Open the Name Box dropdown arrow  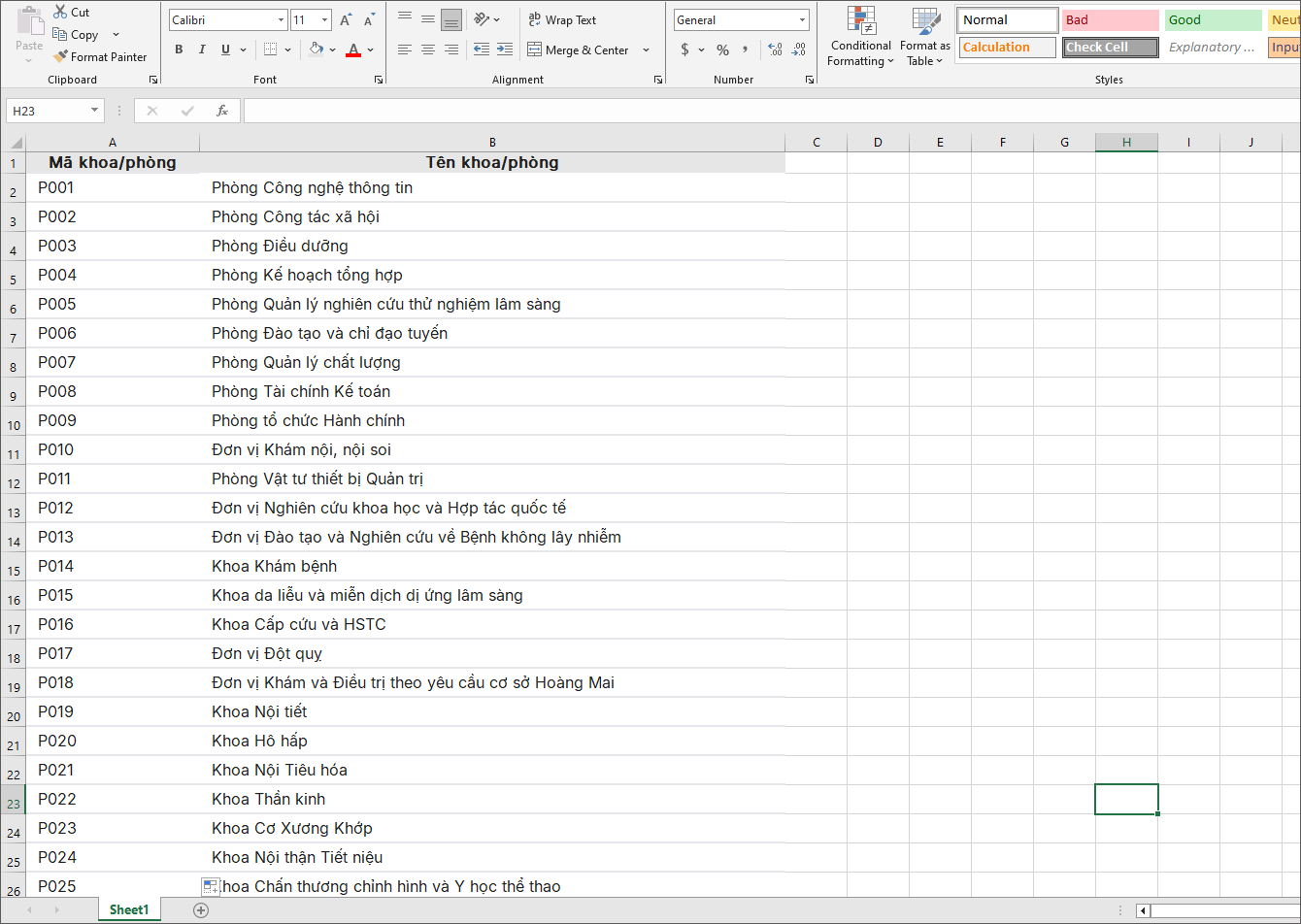click(94, 111)
